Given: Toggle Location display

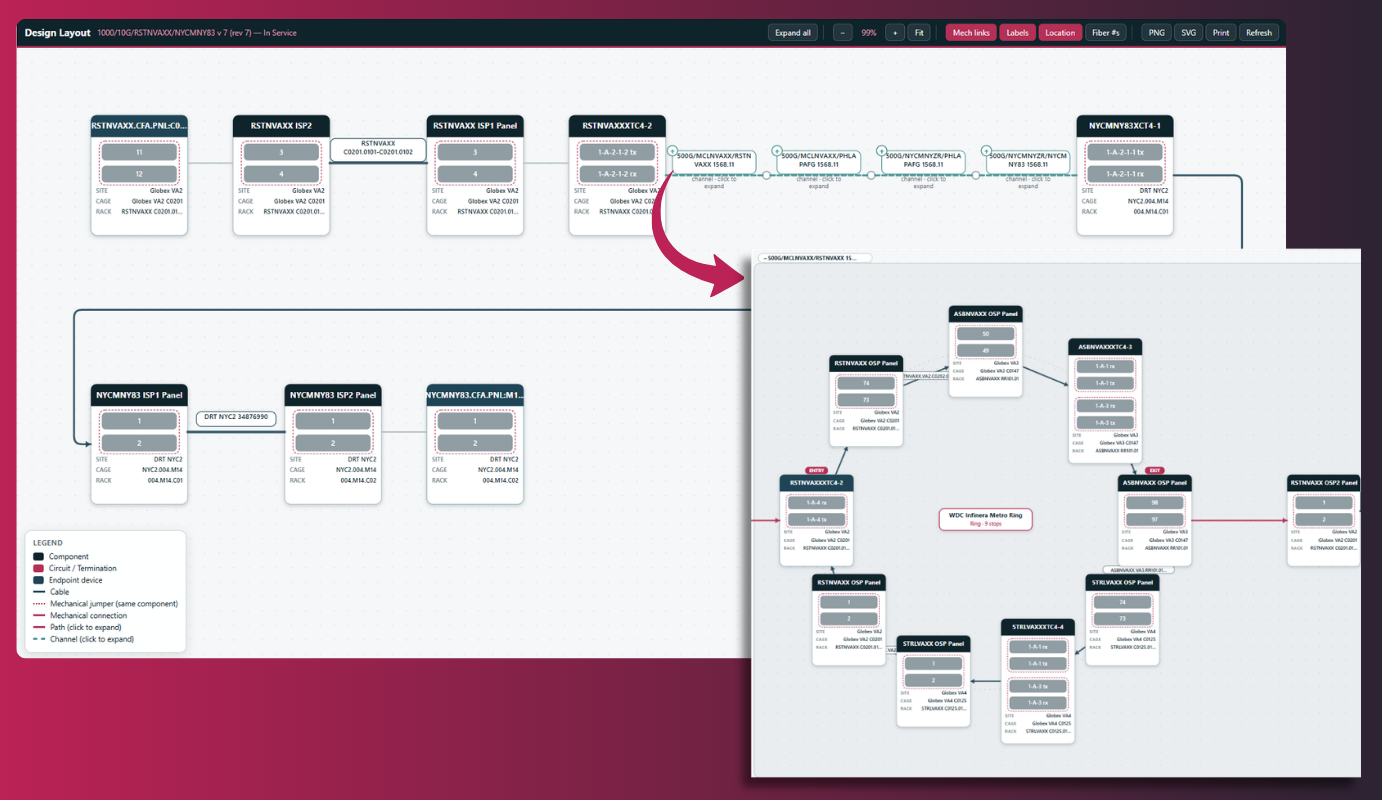Looking at the screenshot, I should pos(1060,33).
